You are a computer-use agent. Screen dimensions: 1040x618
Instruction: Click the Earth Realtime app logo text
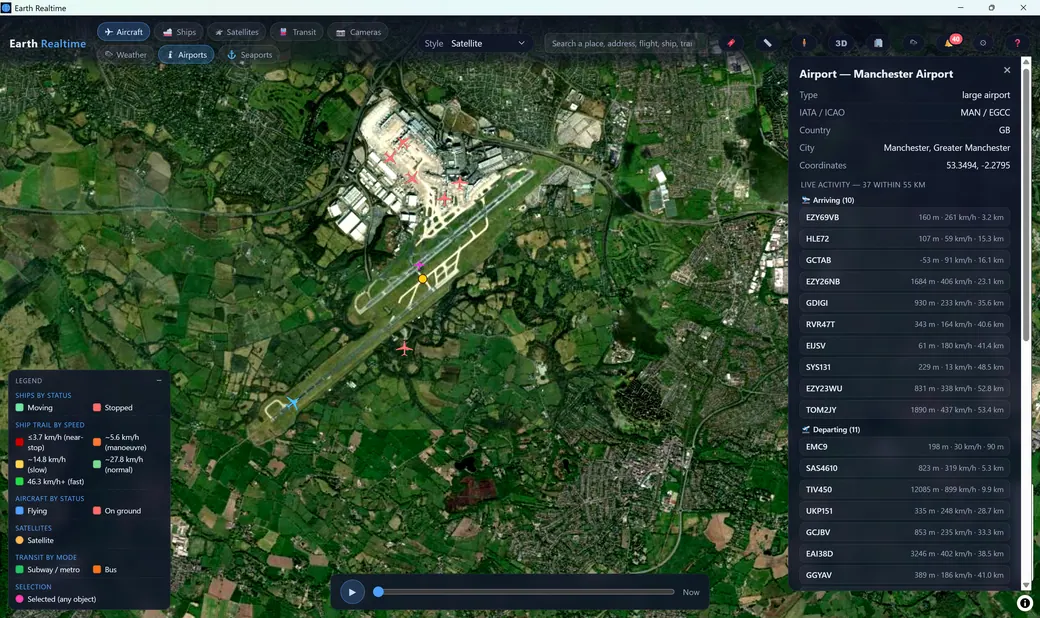[48, 44]
